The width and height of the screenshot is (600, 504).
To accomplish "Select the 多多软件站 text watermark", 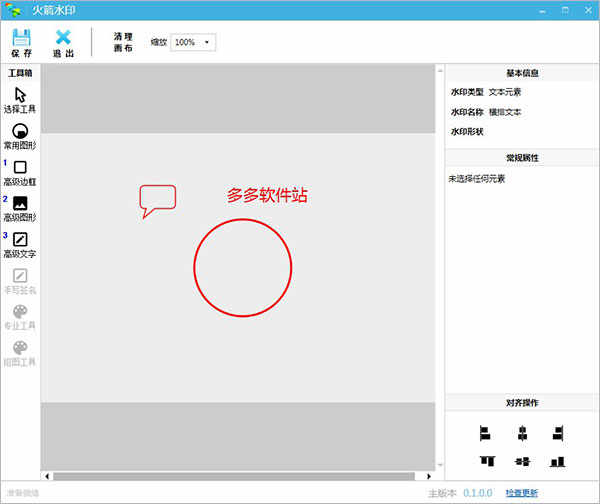I will click(x=267, y=195).
